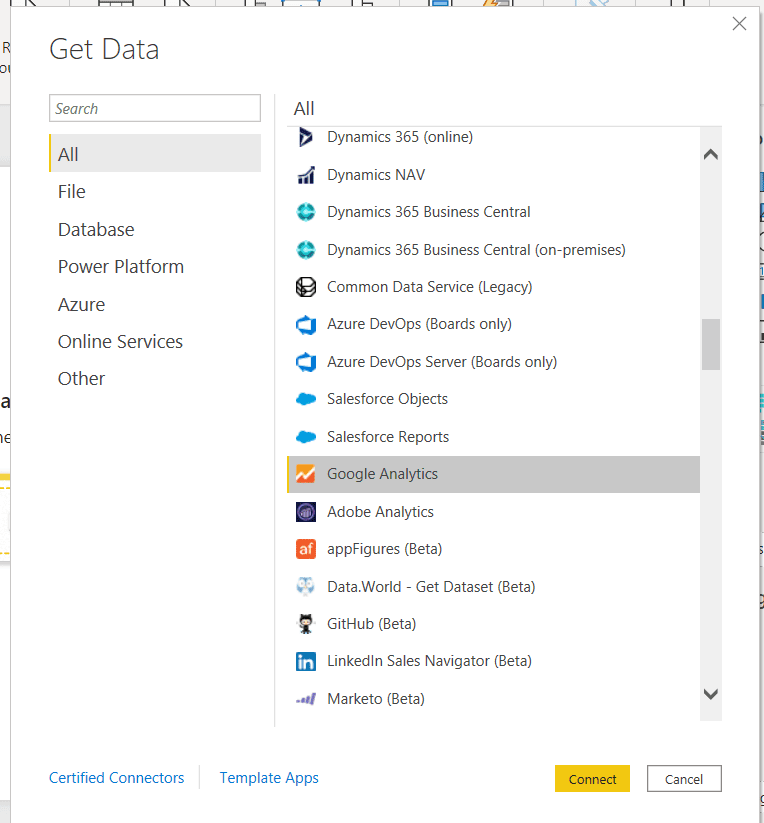764x823 pixels.
Task: Open the Template Apps link
Action: (269, 778)
